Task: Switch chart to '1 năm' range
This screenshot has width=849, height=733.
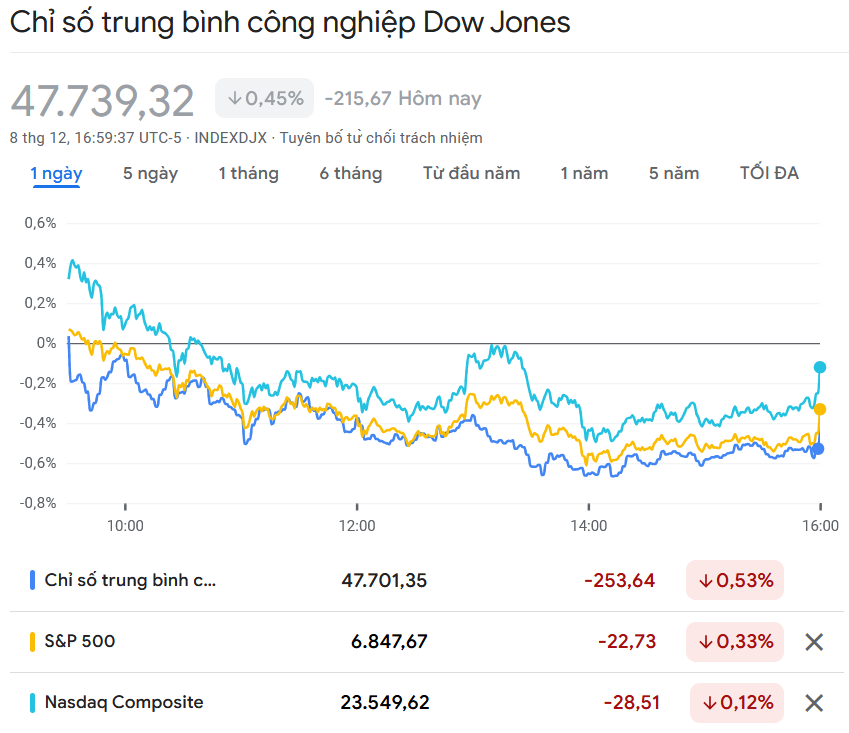Action: 584,173
